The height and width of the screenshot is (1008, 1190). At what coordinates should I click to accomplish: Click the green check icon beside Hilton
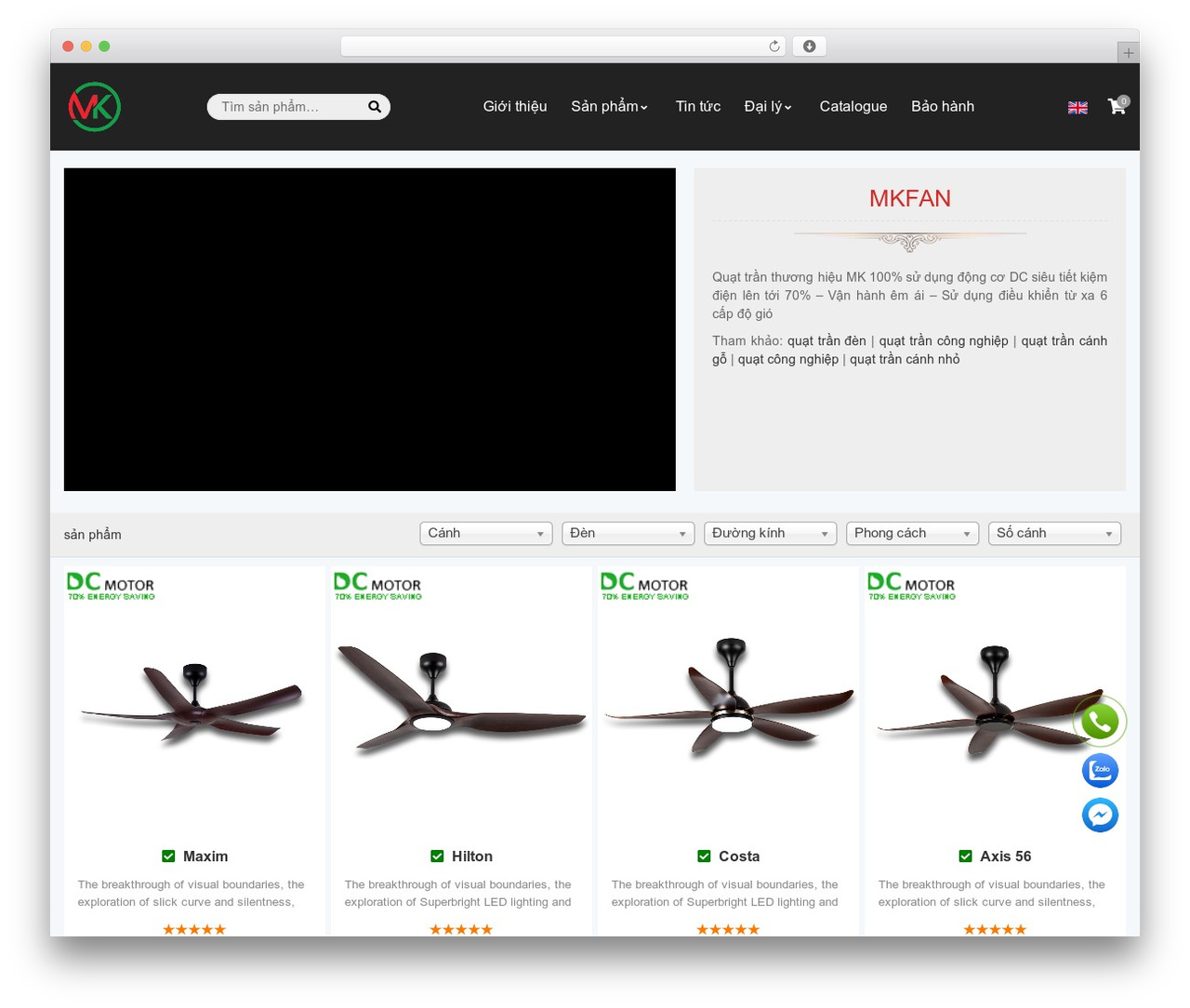[437, 856]
